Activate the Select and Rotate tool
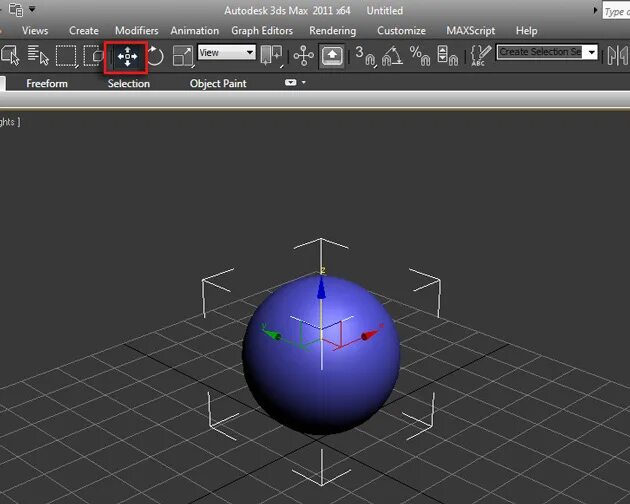630x504 pixels. (x=155, y=56)
